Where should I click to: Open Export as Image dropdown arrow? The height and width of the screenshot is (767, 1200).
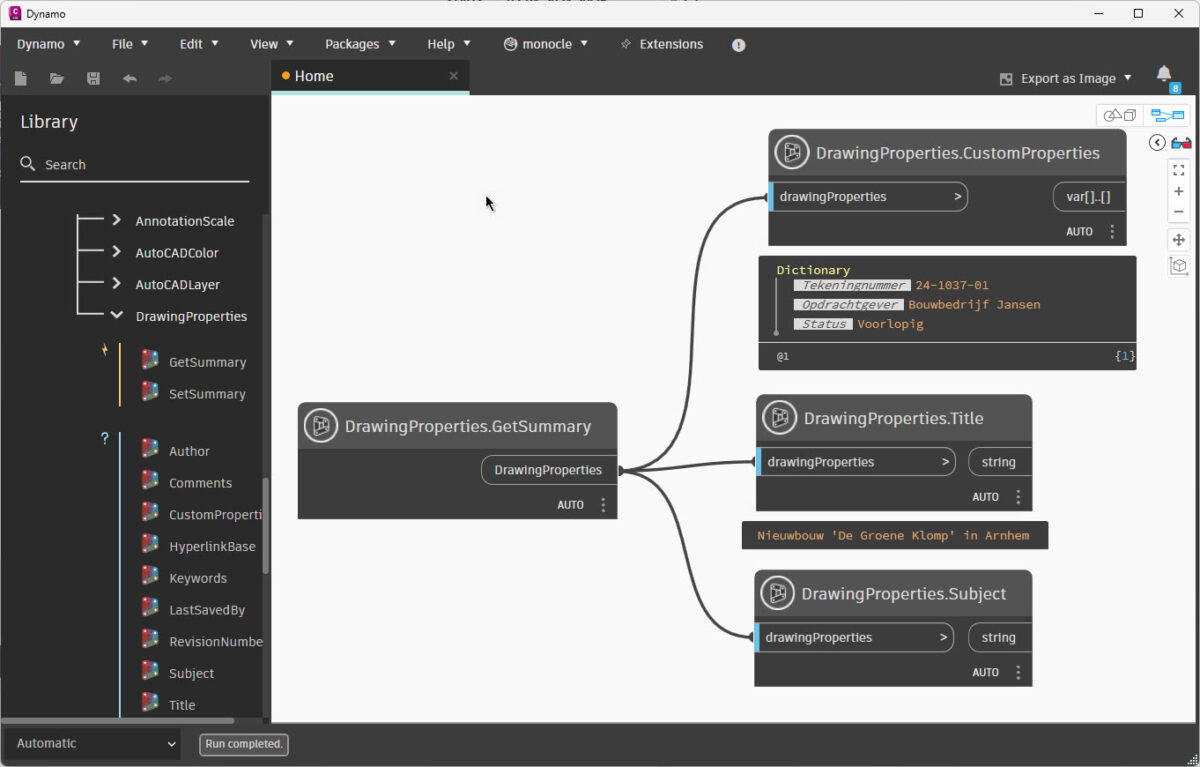tap(1128, 78)
